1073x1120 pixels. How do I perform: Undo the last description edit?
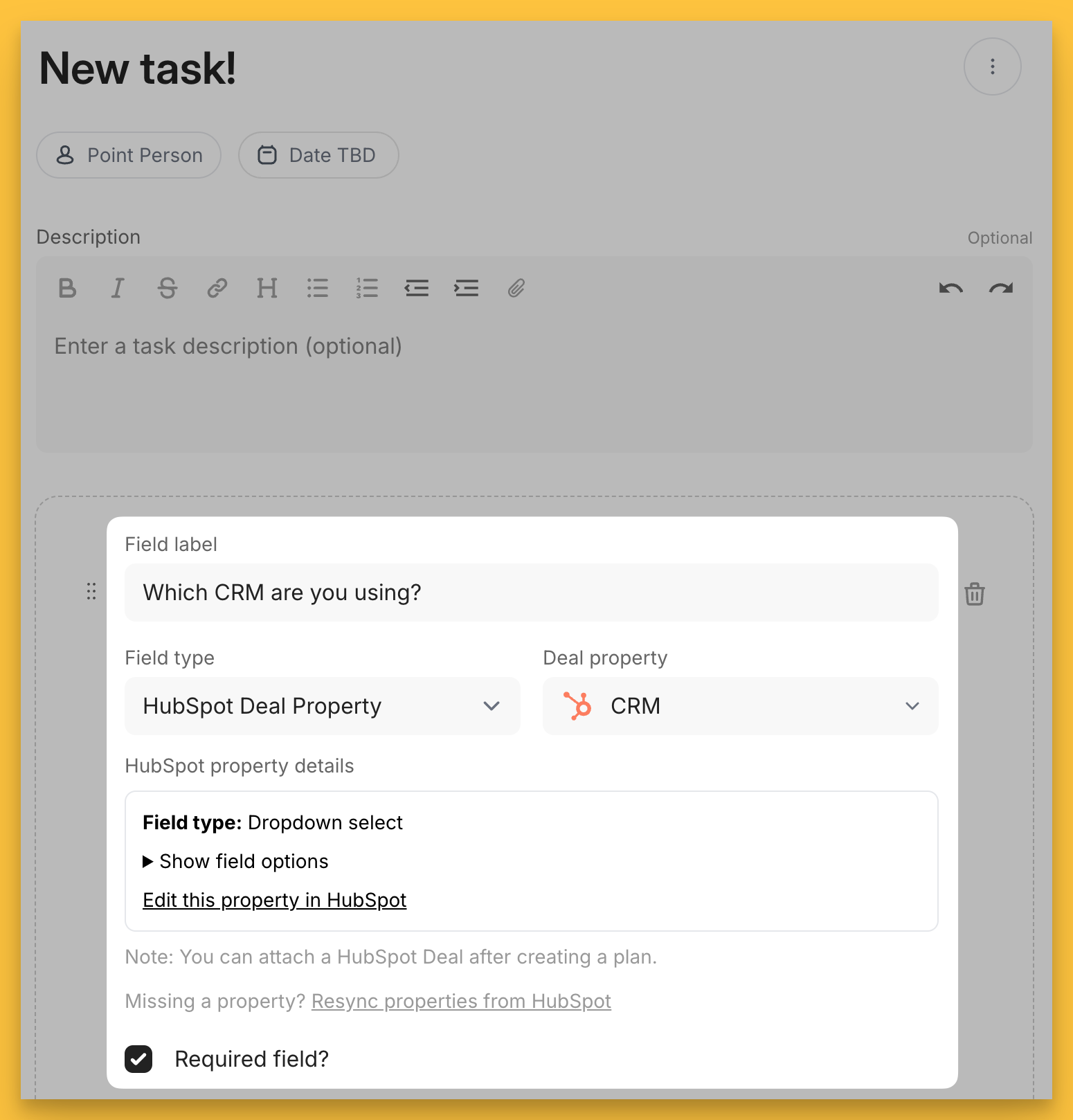click(x=951, y=288)
